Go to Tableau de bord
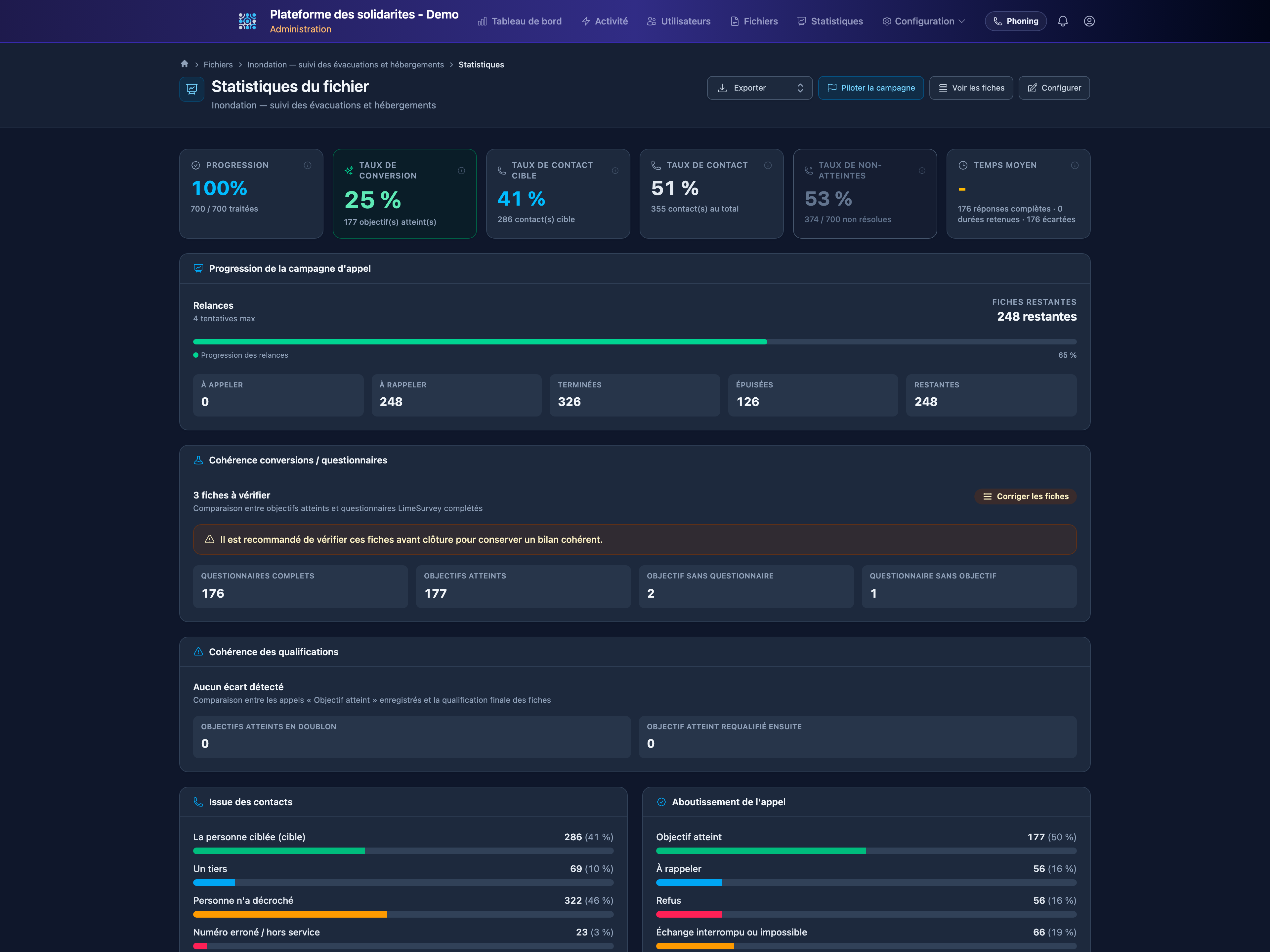1270x952 pixels. pos(520,21)
